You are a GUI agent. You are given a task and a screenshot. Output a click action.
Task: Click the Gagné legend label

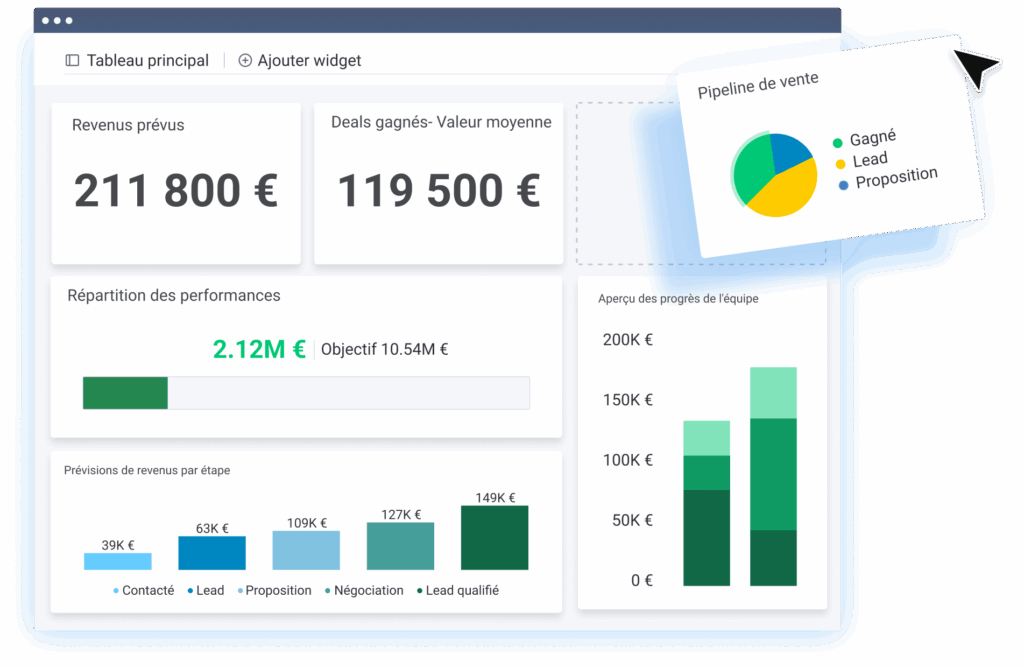(x=873, y=138)
